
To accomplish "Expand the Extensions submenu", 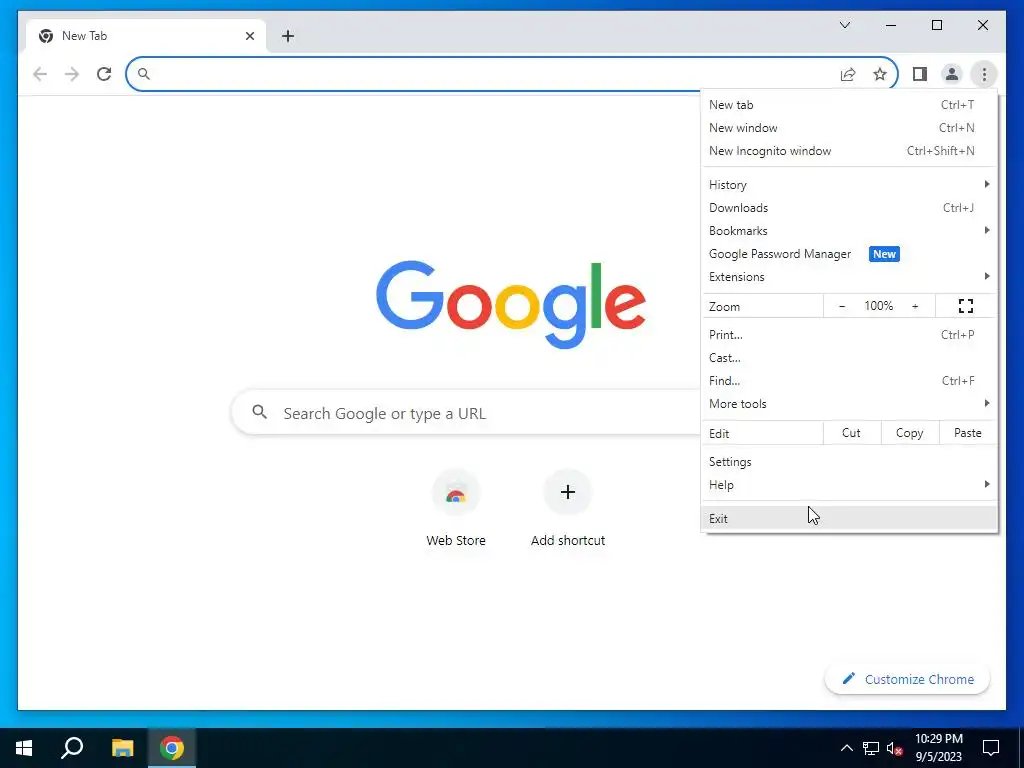I will [849, 277].
